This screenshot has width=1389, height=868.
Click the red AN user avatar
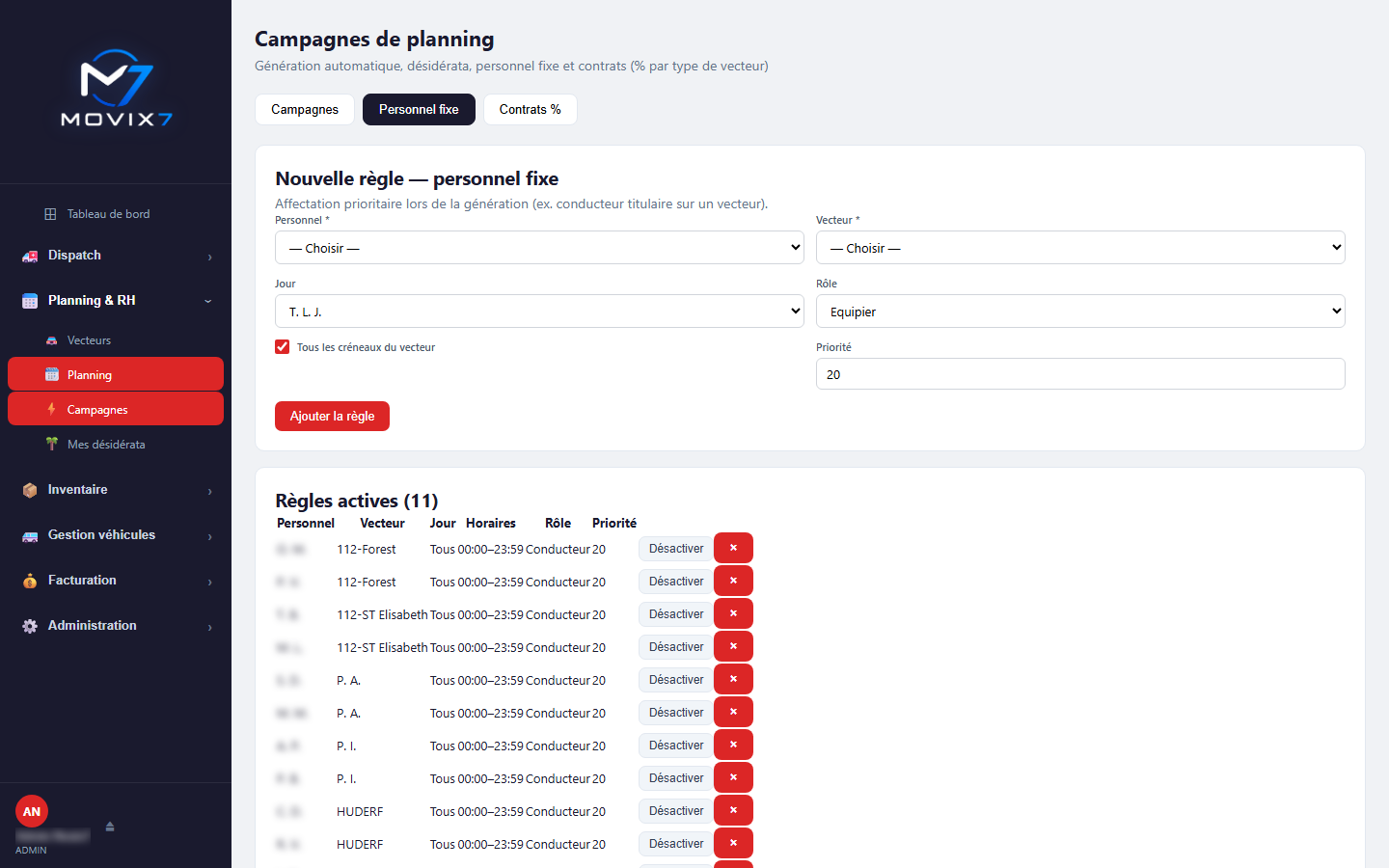tap(32, 811)
